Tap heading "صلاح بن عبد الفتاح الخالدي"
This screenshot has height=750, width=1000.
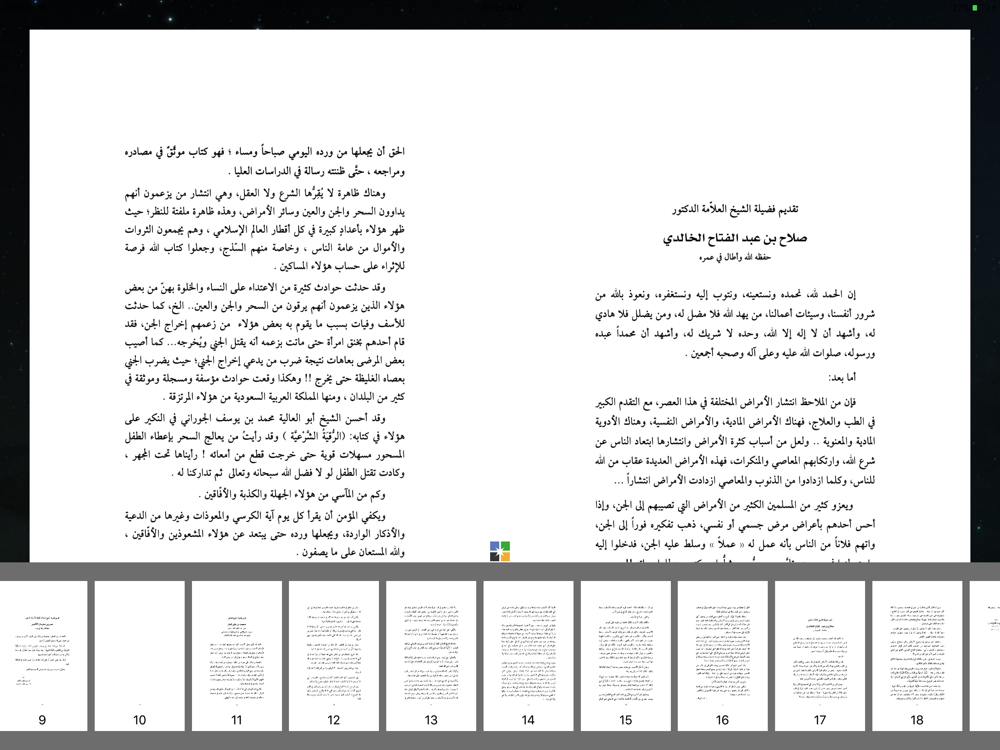coord(735,238)
